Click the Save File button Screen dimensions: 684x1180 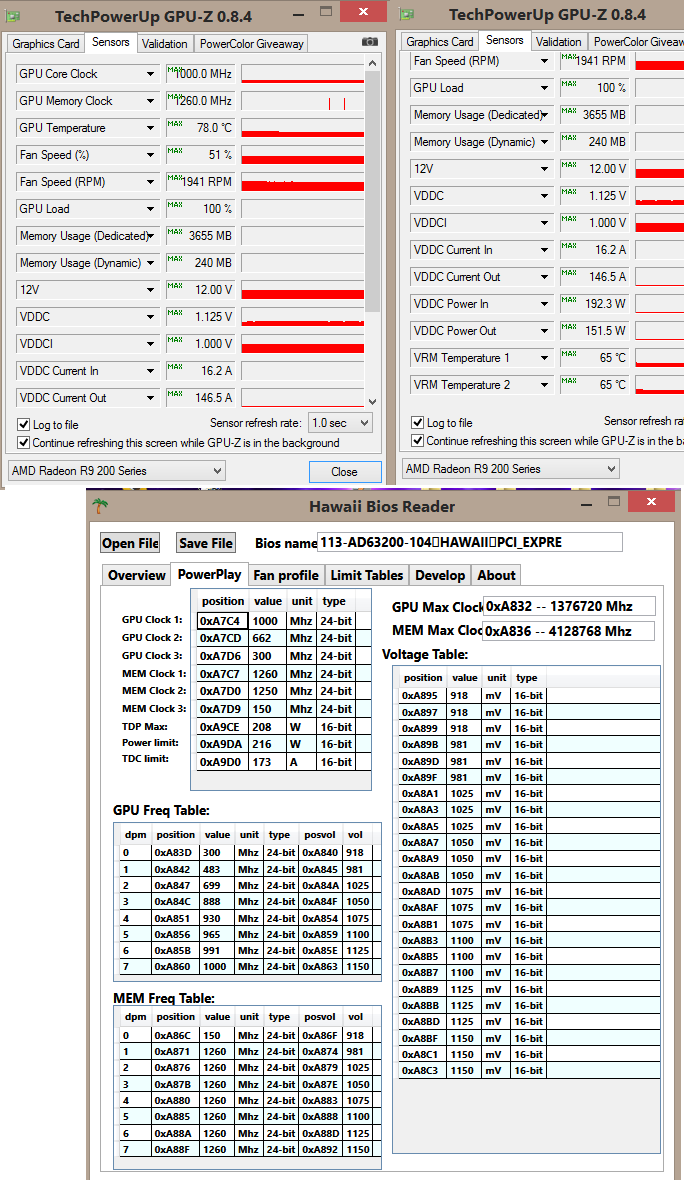205,543
